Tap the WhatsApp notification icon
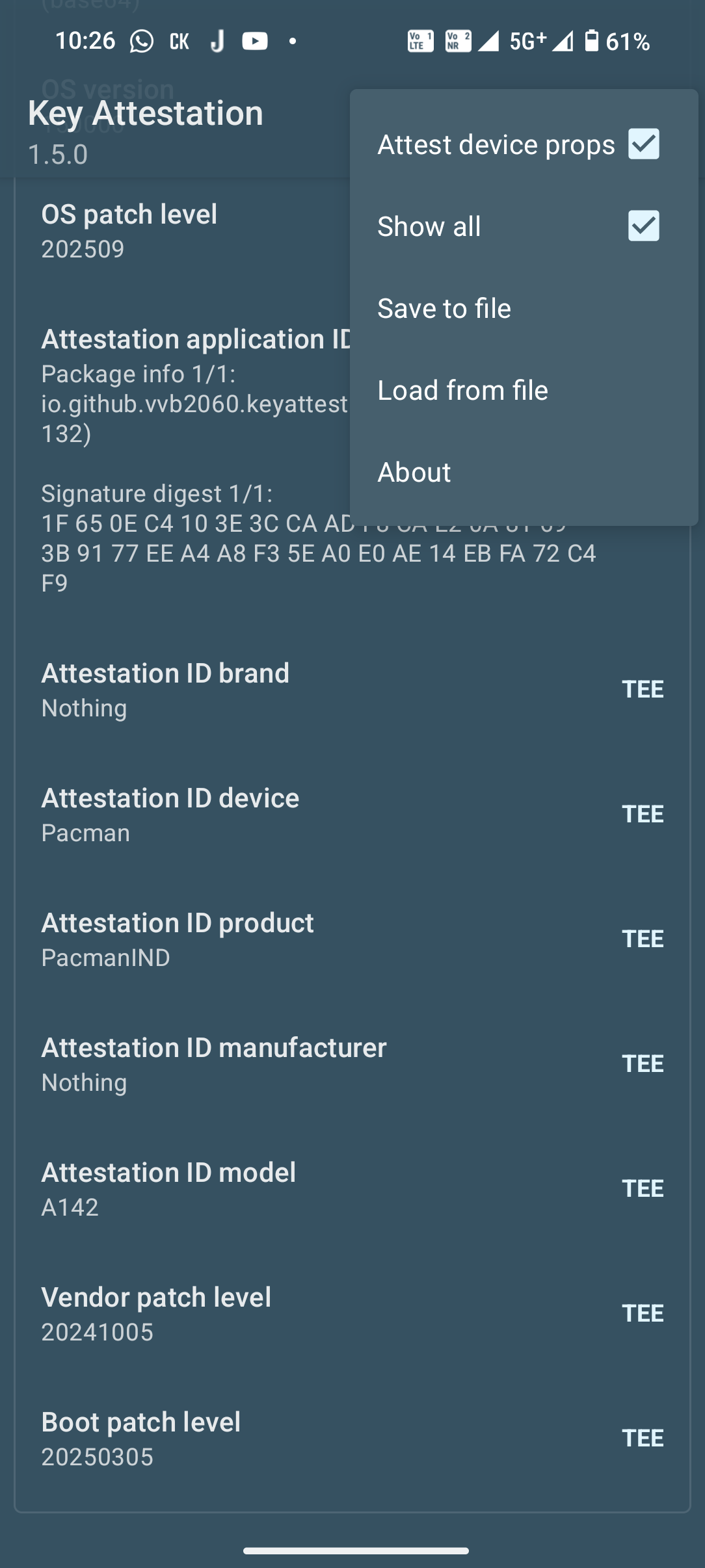 (x=141, y=42)
